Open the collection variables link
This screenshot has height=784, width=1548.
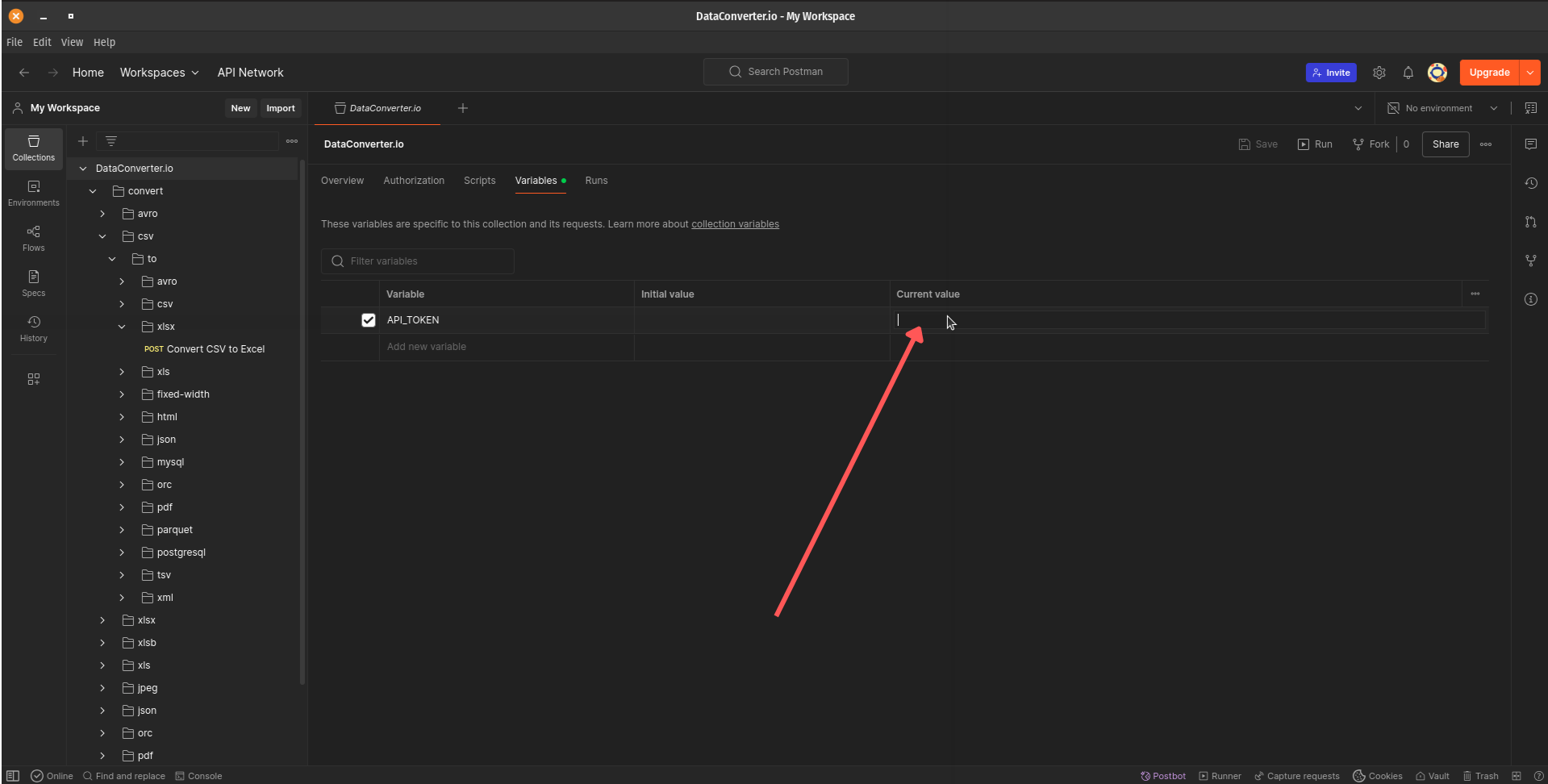click(735, 224)
